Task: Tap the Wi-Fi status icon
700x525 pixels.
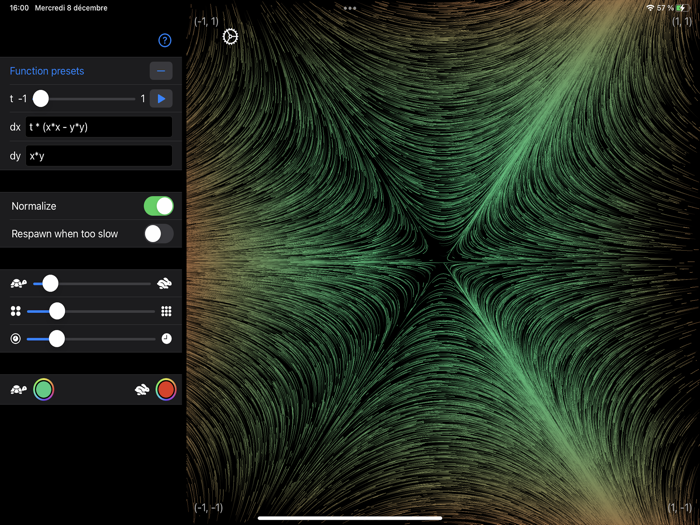Action: click(x=650, y=8)
